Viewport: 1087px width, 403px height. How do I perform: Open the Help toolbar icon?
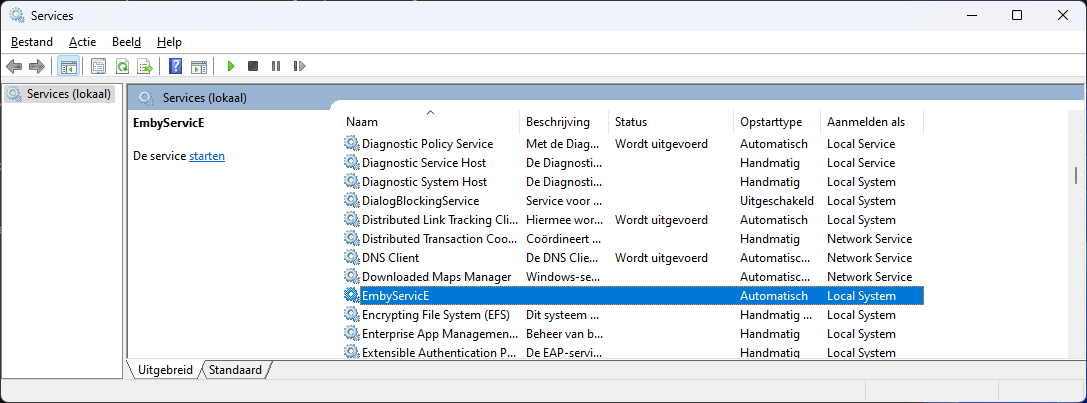coord(175,66)
